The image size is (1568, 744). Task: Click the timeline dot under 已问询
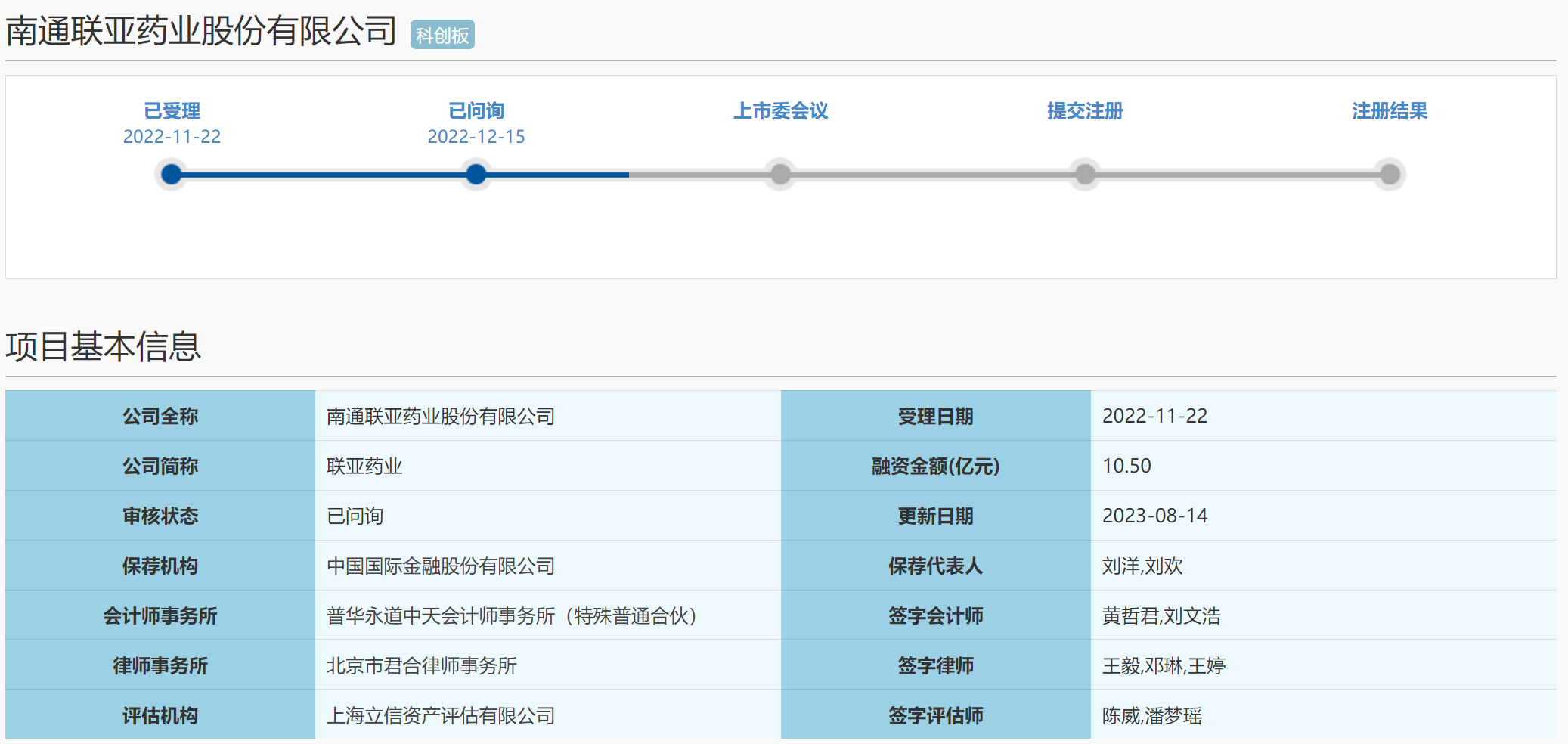tap(476, 175)
